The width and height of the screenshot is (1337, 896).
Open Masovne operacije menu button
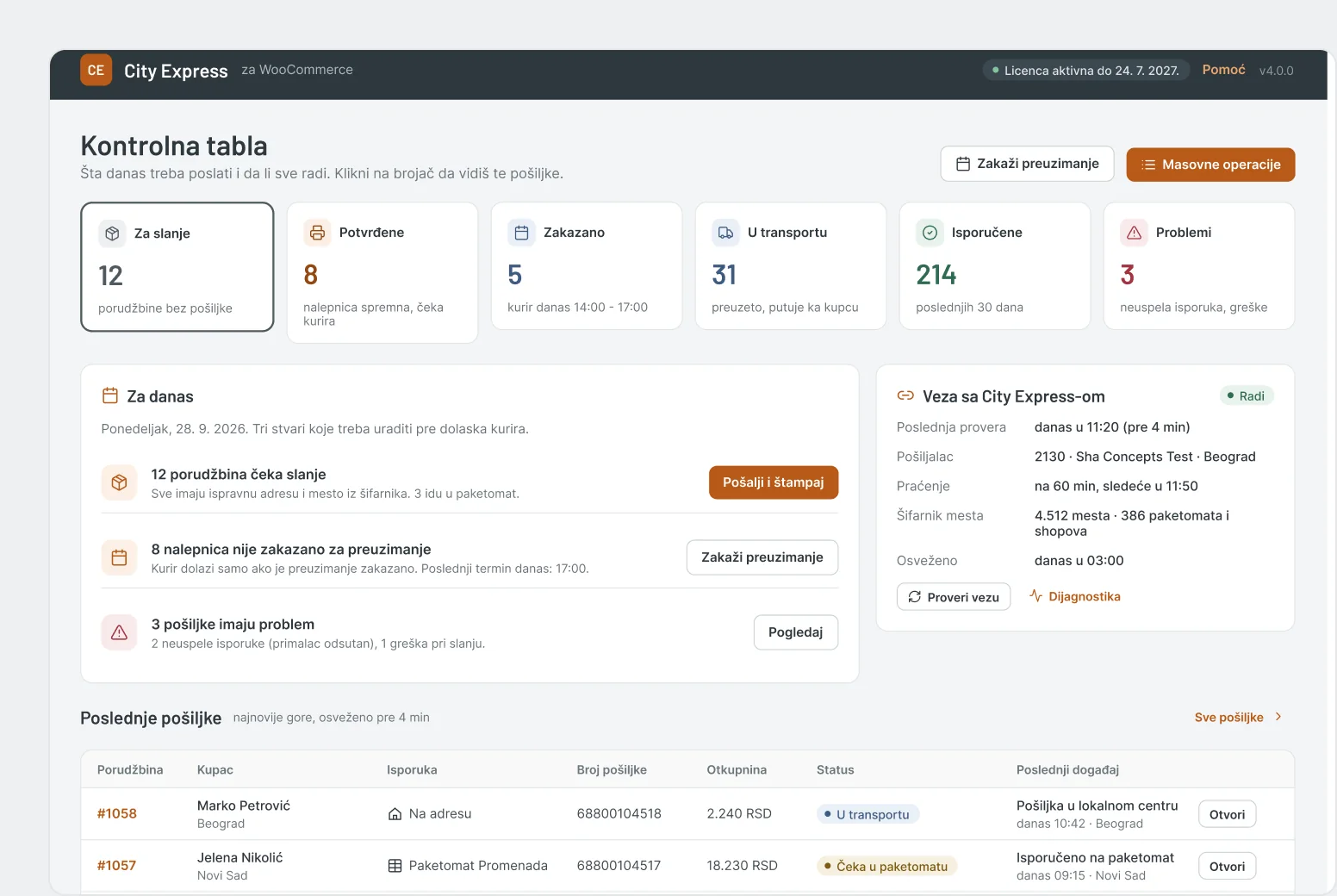pyautogui.click(x=1210, y=165)
